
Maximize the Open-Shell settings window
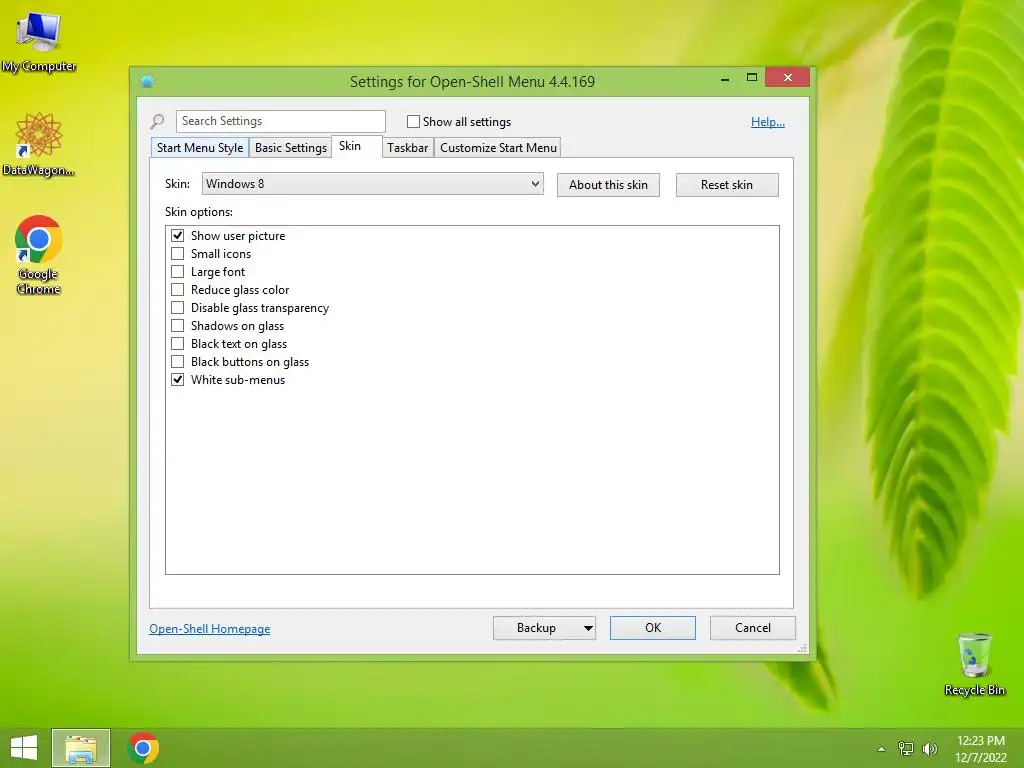click(x=752, y=78)
